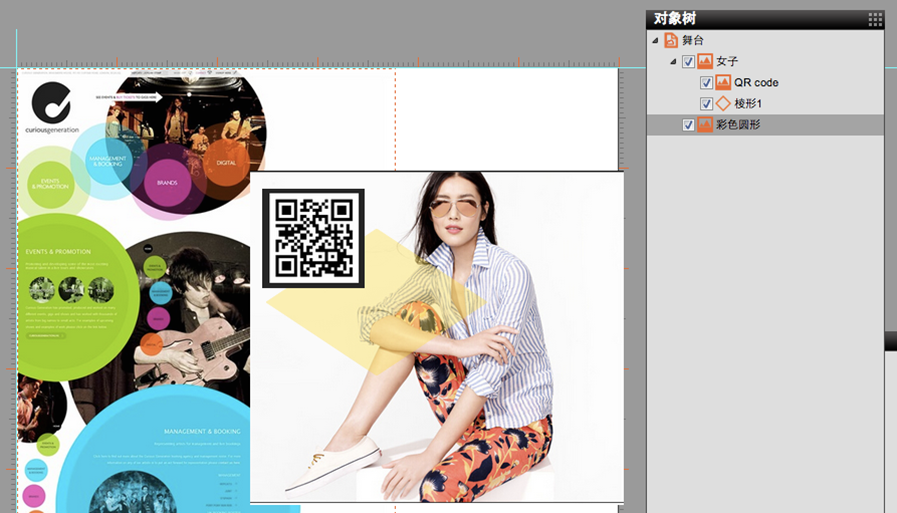Select the 彩色圆形 layer label
The image size is (897, 513).
(x=738, y=125)
